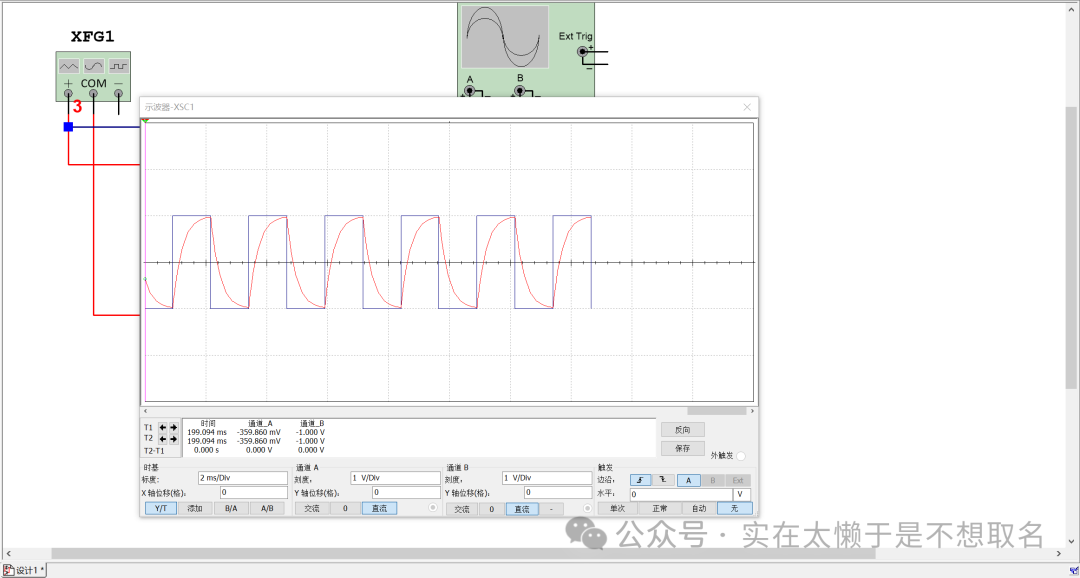Click the oscilloscope screen thumbnail icon
The width and height of the screenshot is (1080, 578).
(504, 37)
